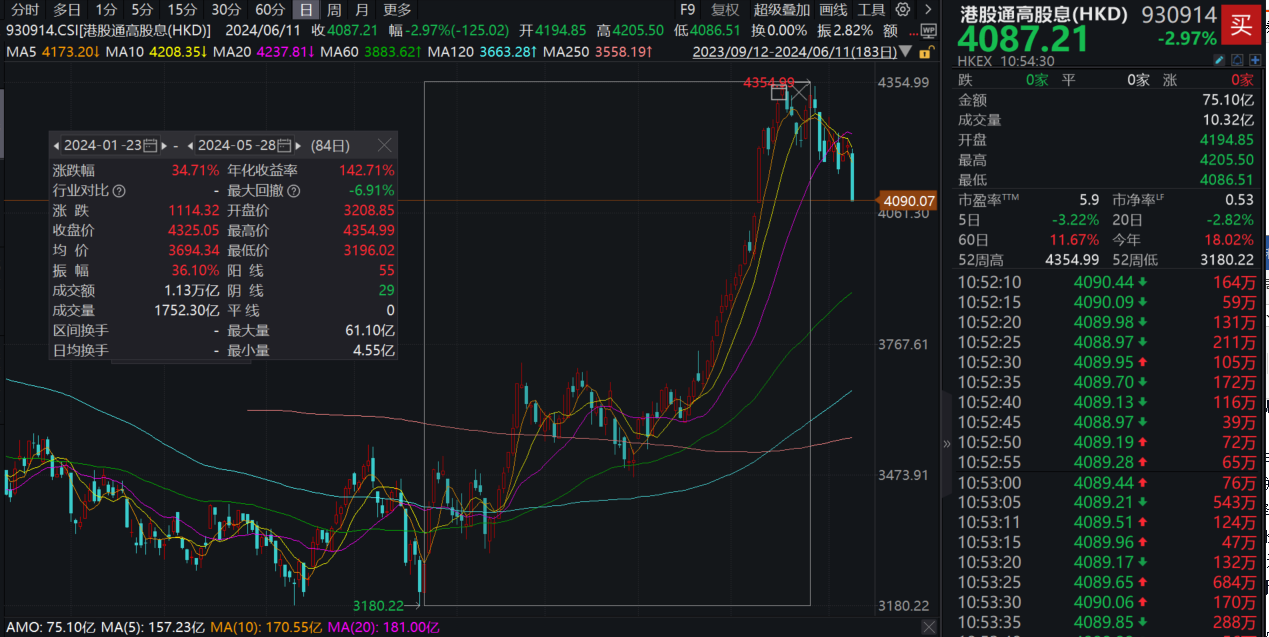Toggle 复权 price adjustment mode
This screenshot has width=1269, height=637.
coord(724,10)
